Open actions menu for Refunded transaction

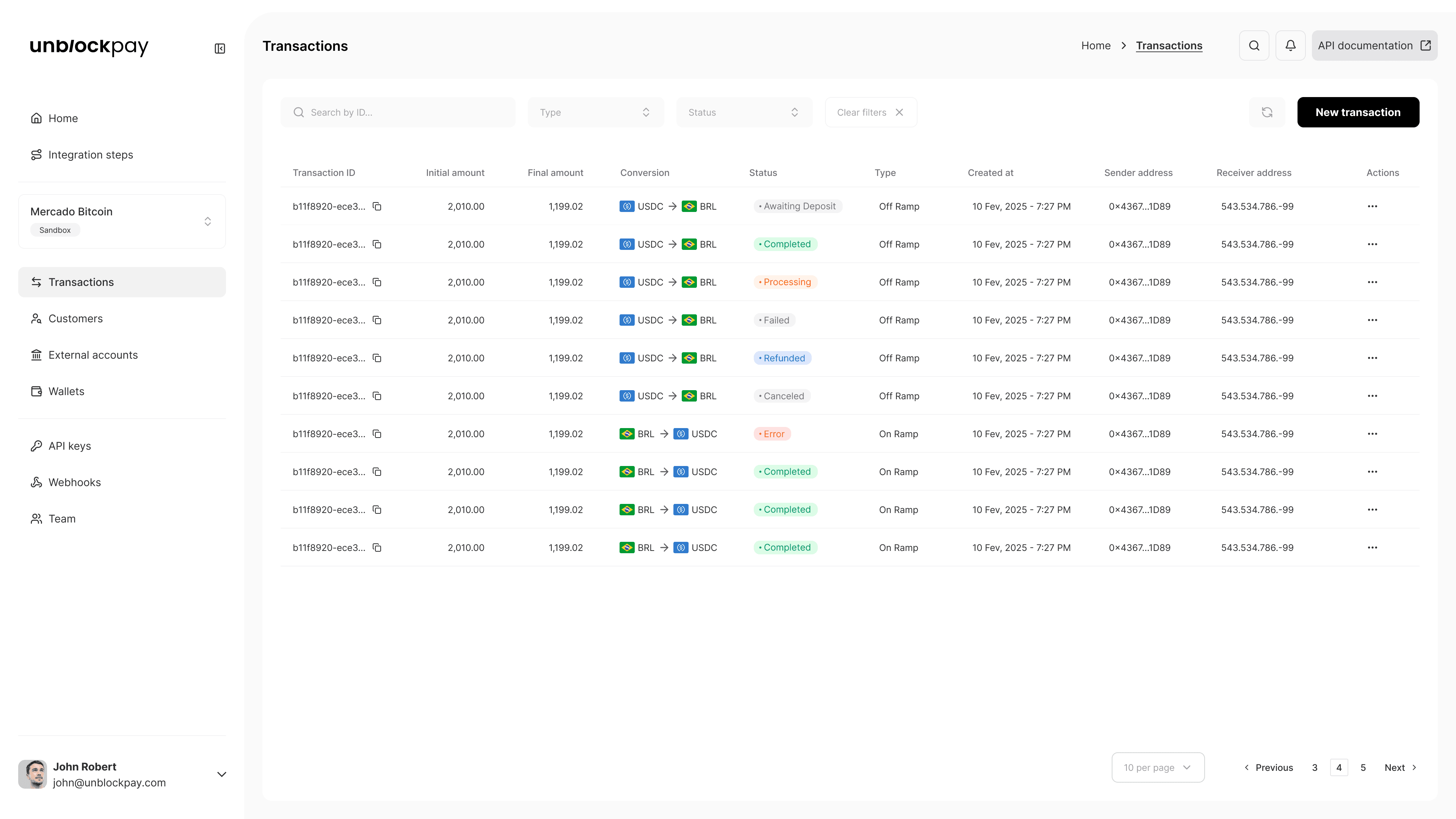[x=1372, y=358]
